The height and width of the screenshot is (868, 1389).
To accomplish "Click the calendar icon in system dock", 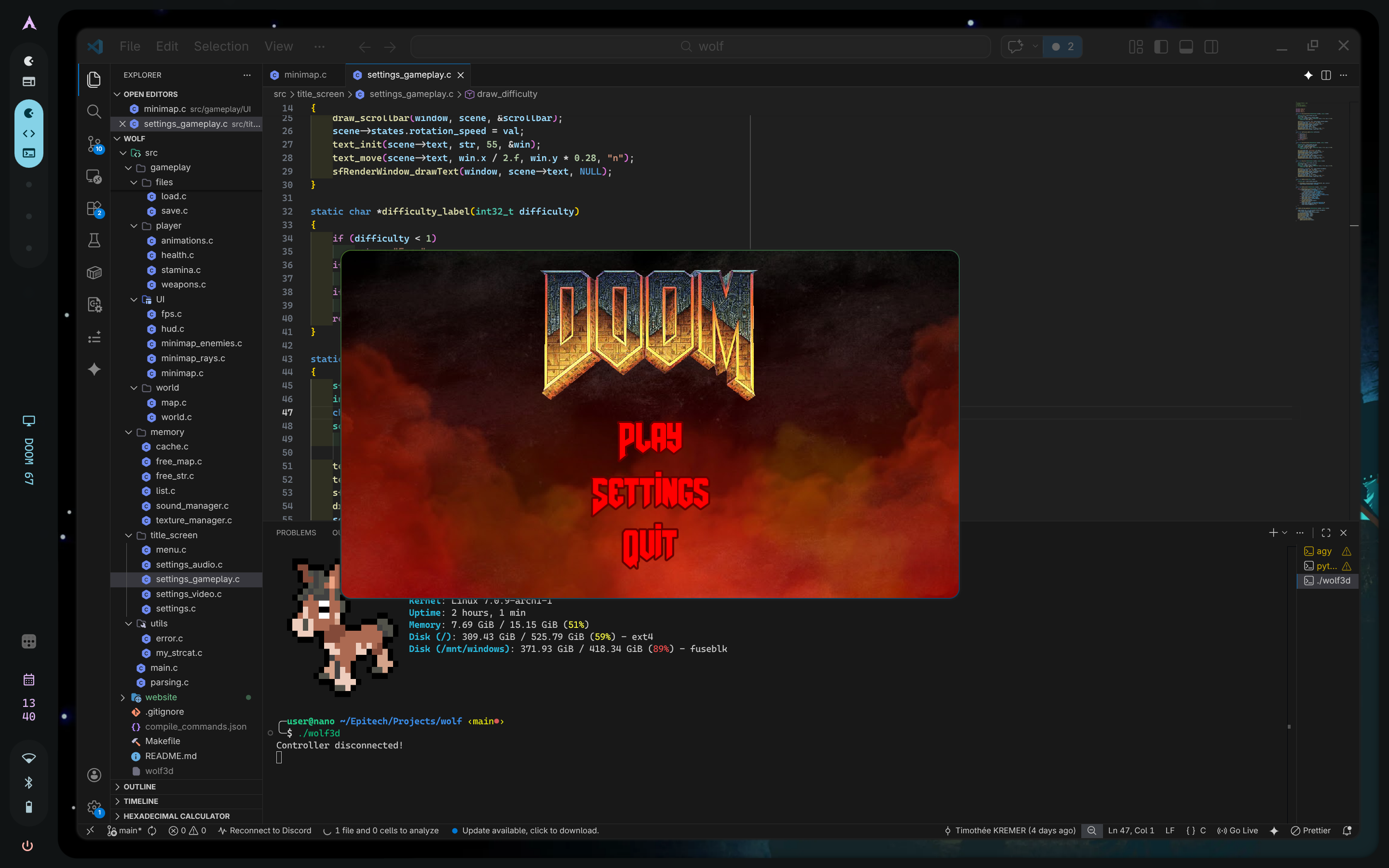I will point(29,680).
